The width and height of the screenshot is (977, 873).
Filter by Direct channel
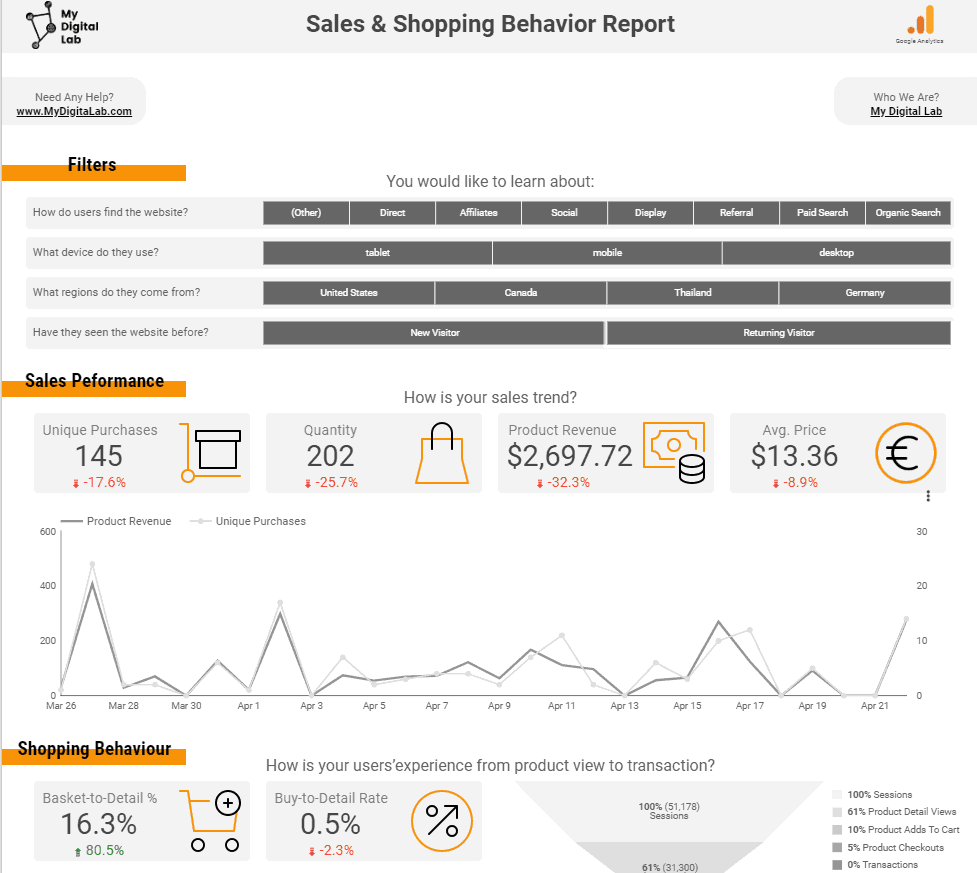click(393, 212)
